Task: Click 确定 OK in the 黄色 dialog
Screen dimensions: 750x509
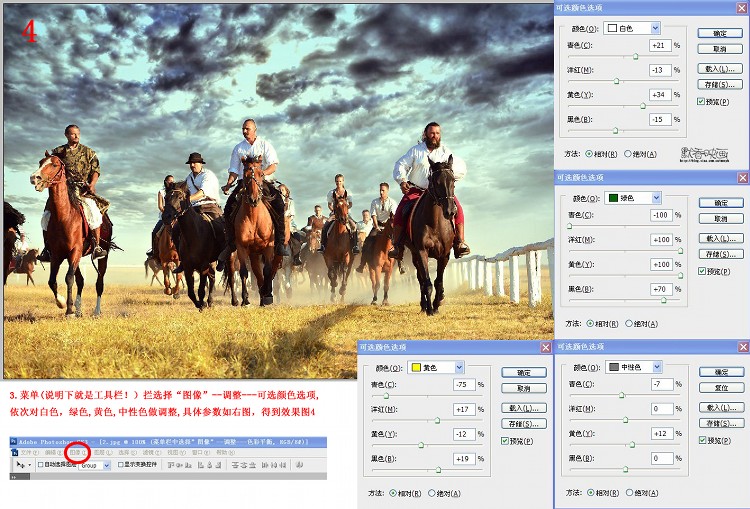Action: [x=524, y=372]
